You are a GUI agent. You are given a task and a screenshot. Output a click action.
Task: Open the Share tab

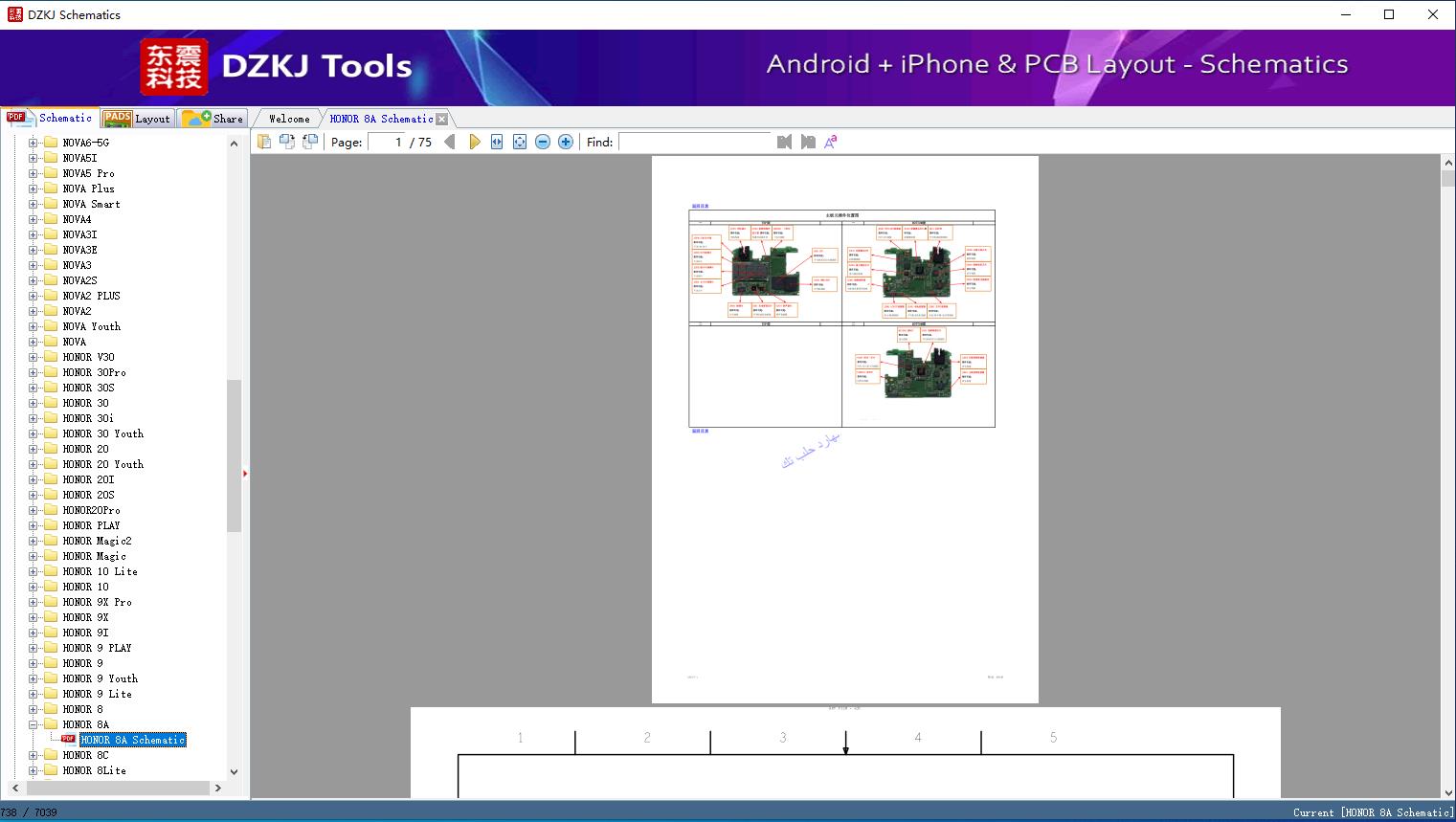213,119
